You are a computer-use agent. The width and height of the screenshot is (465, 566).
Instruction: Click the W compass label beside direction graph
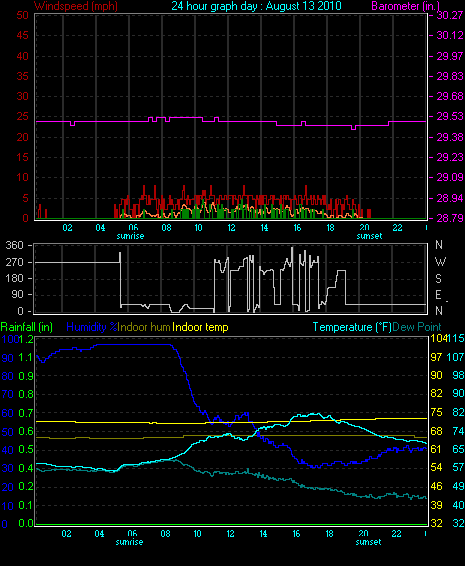[440, 262]
